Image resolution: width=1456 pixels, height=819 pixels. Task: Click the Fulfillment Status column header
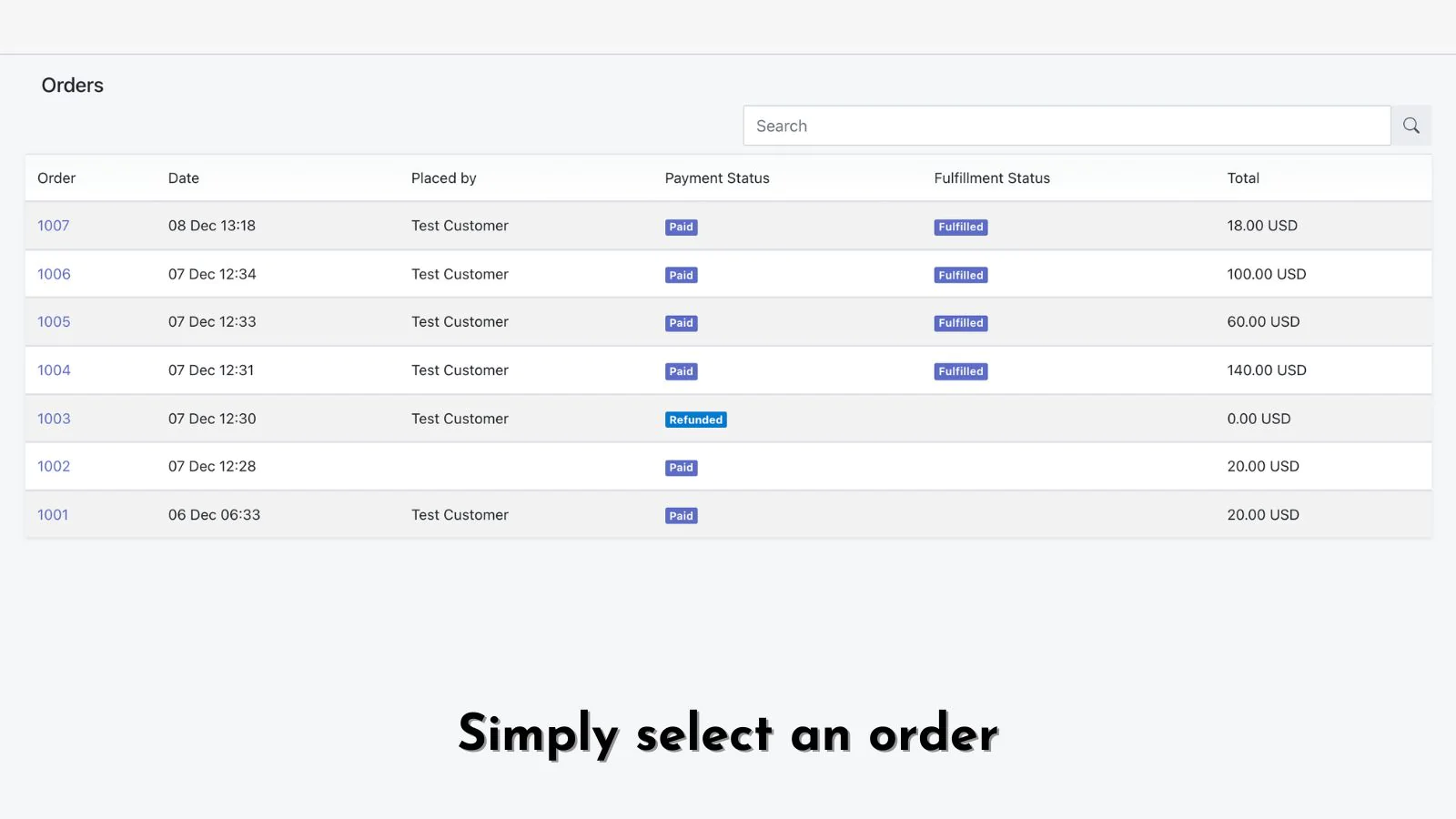point(992,178)
